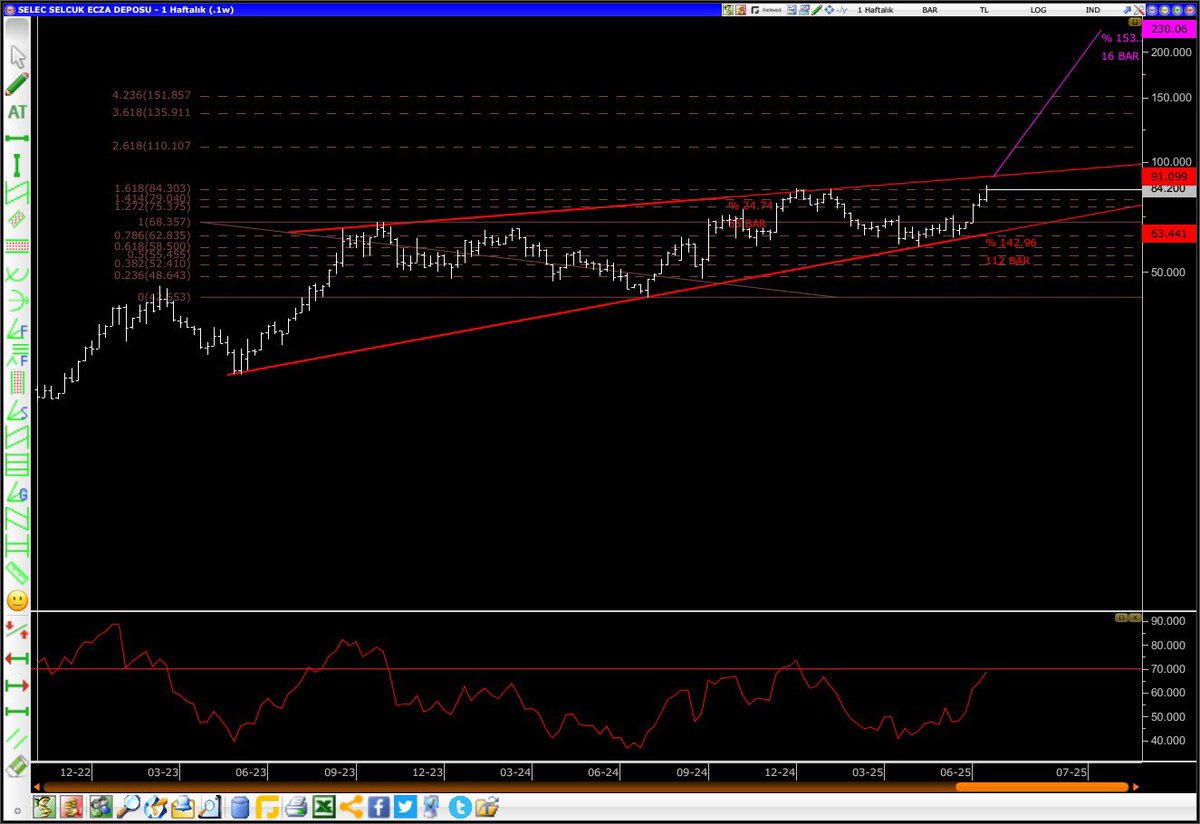Select the crossing curves arc tool

[x=17, y=272]
